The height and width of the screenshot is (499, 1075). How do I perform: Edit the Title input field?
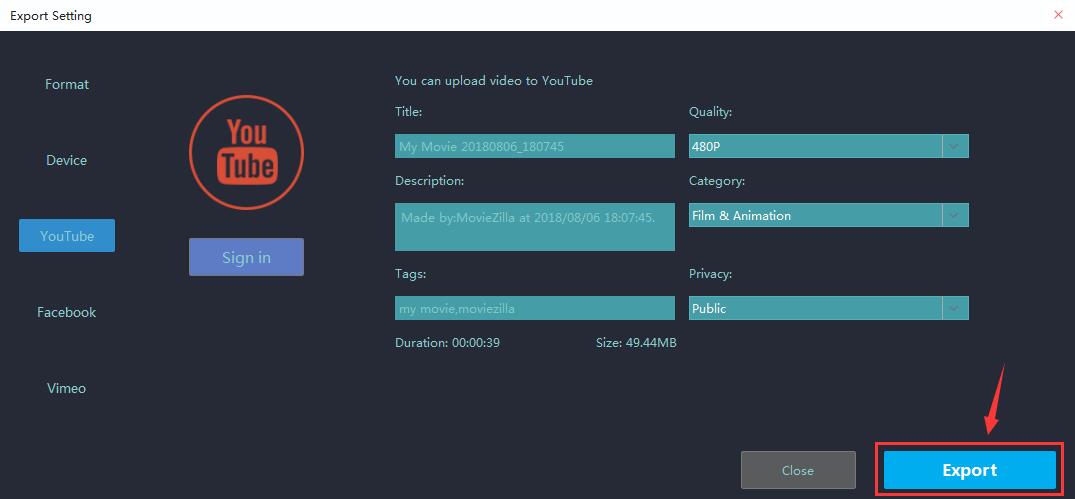tap(535, 146)
